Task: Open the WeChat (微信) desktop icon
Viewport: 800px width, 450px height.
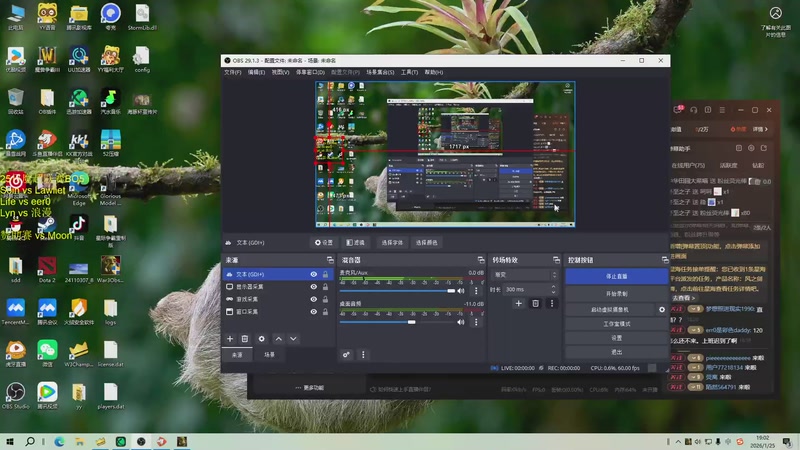Action: [47, 353]
